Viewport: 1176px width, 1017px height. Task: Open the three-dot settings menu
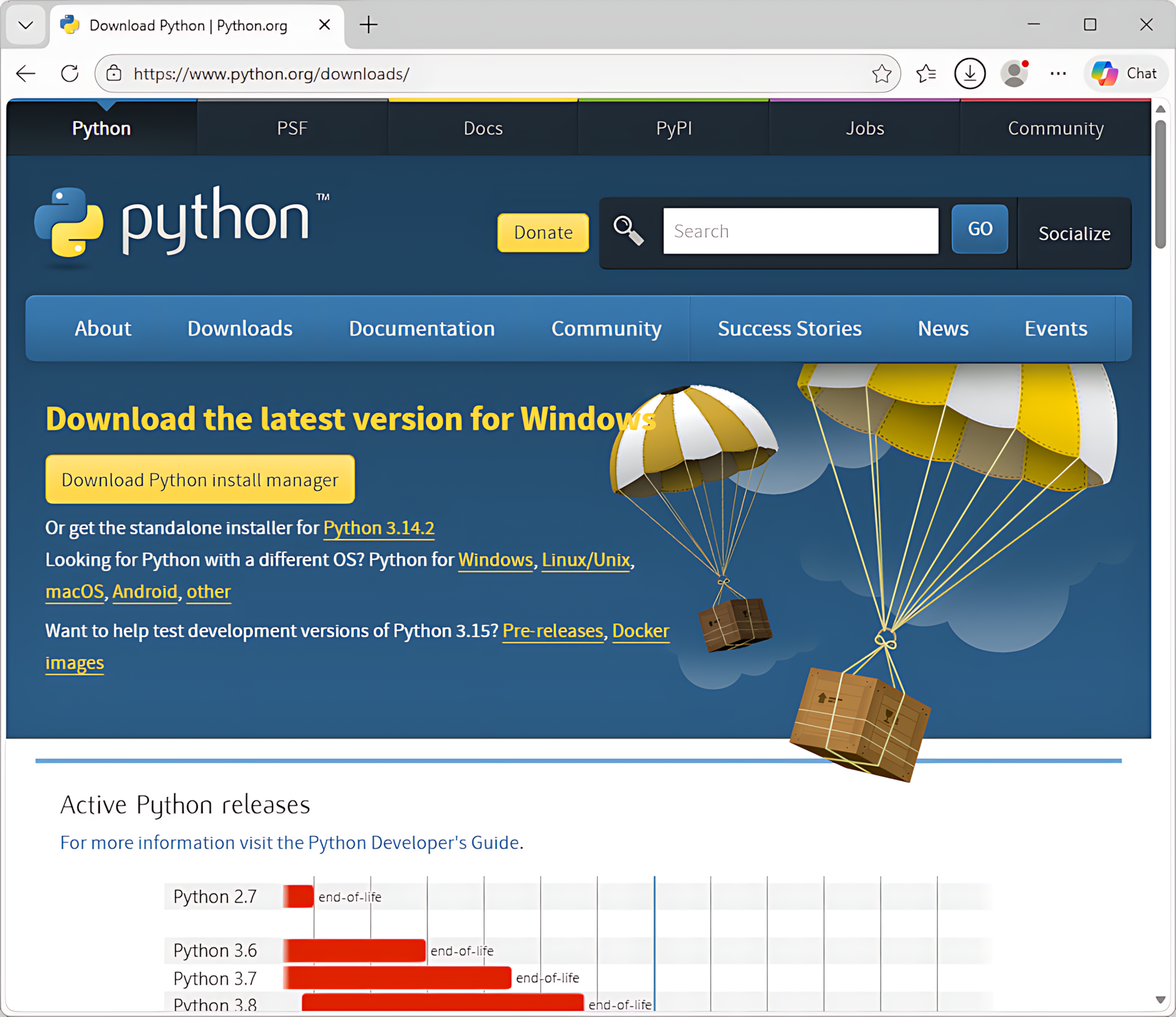click(x=1058, y=74)
